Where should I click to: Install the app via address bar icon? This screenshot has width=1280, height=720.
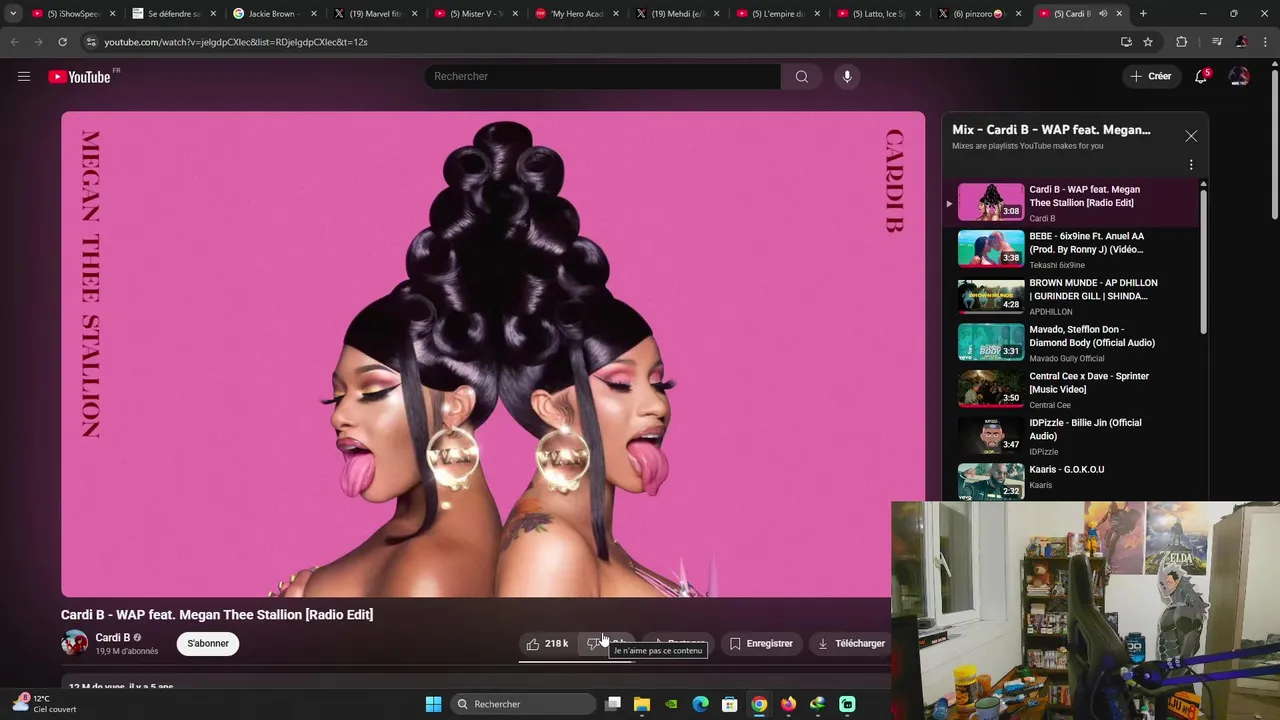pos(1126,42)
